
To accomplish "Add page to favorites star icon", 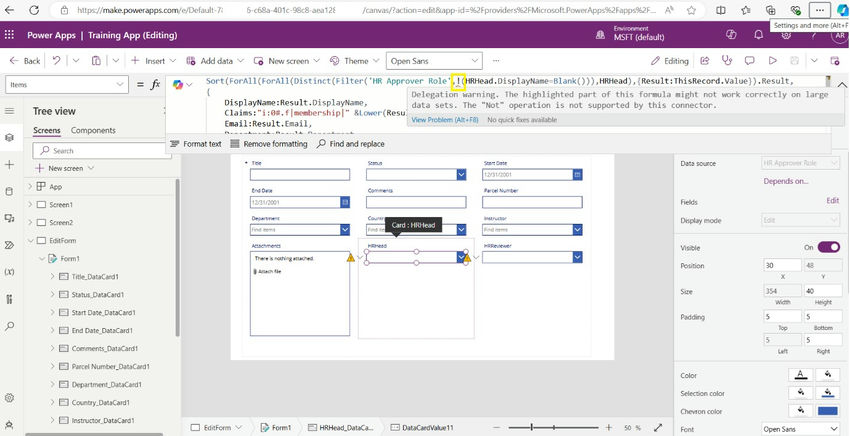I will [691, 10].
